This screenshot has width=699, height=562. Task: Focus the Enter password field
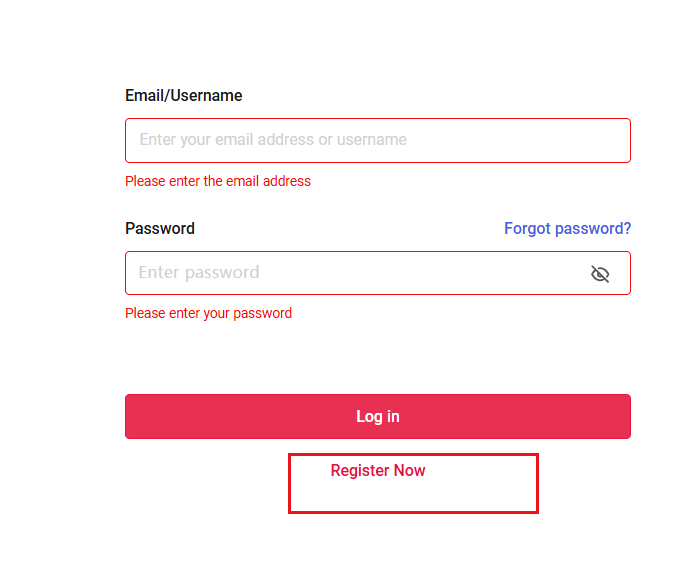pyautogui.click(x=350, y=273)
